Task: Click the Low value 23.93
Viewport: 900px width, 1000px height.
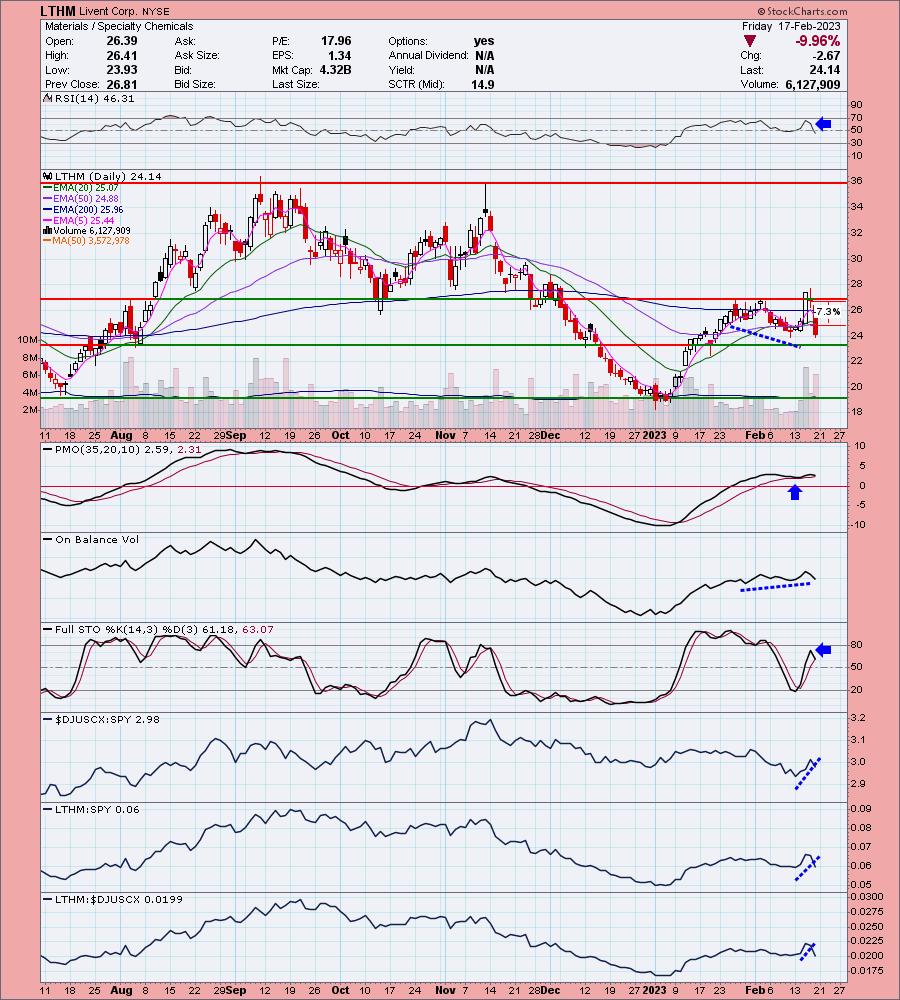Action: point(122,70)
